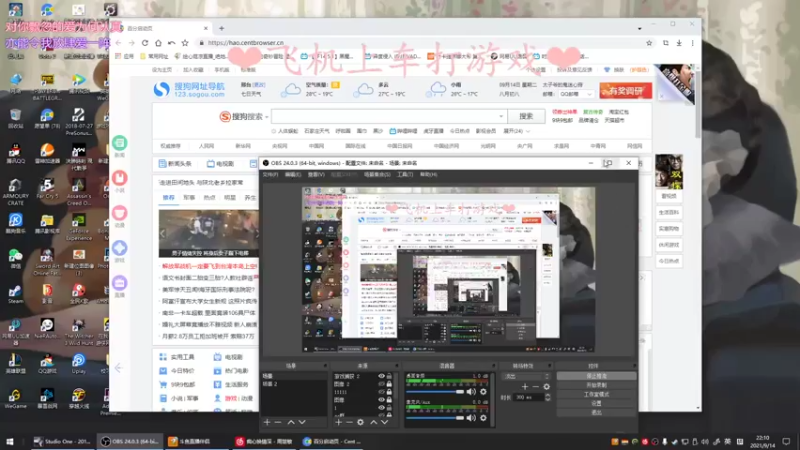Adjust the desktop audio volume slider

(435, 392)
